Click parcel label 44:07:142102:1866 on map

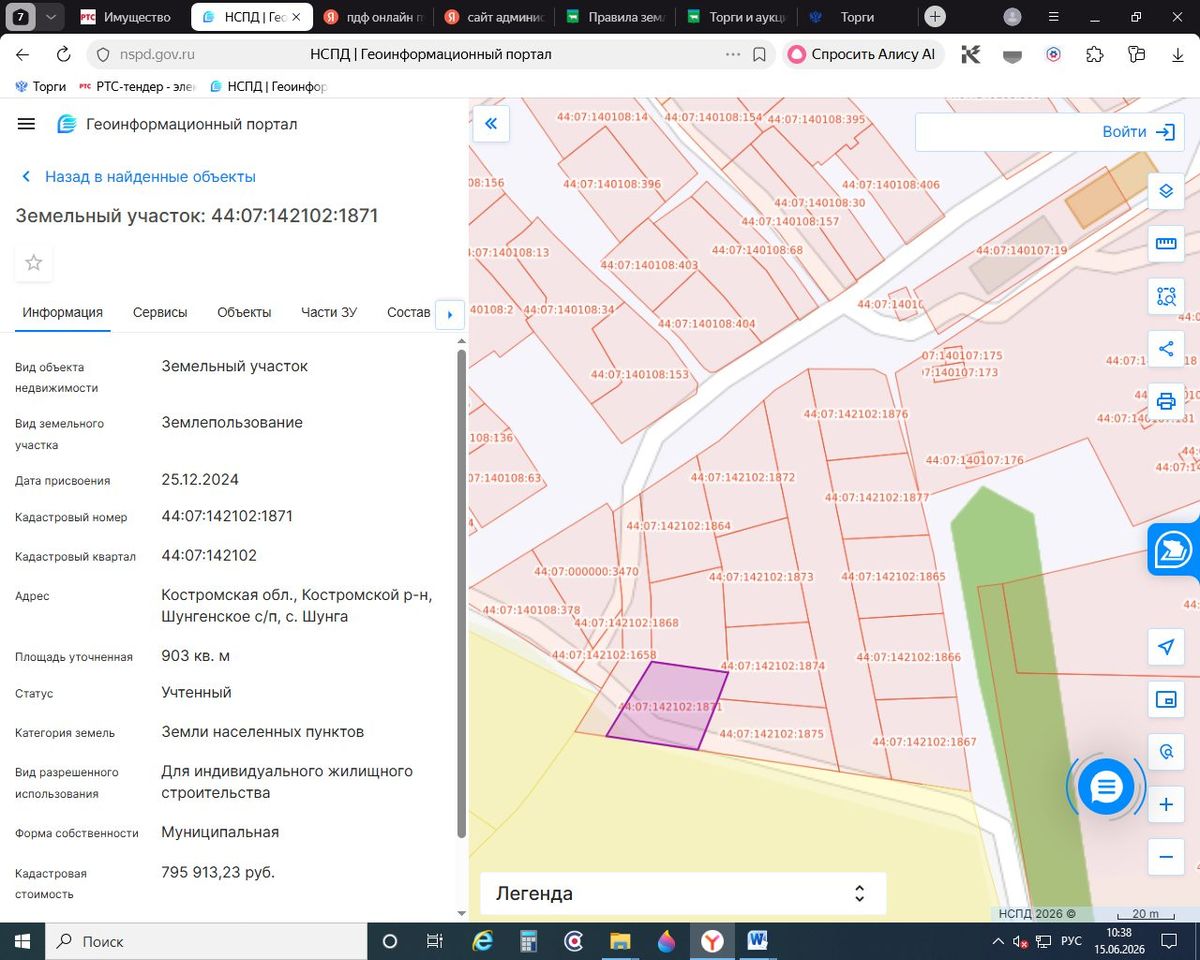[908, 657]
